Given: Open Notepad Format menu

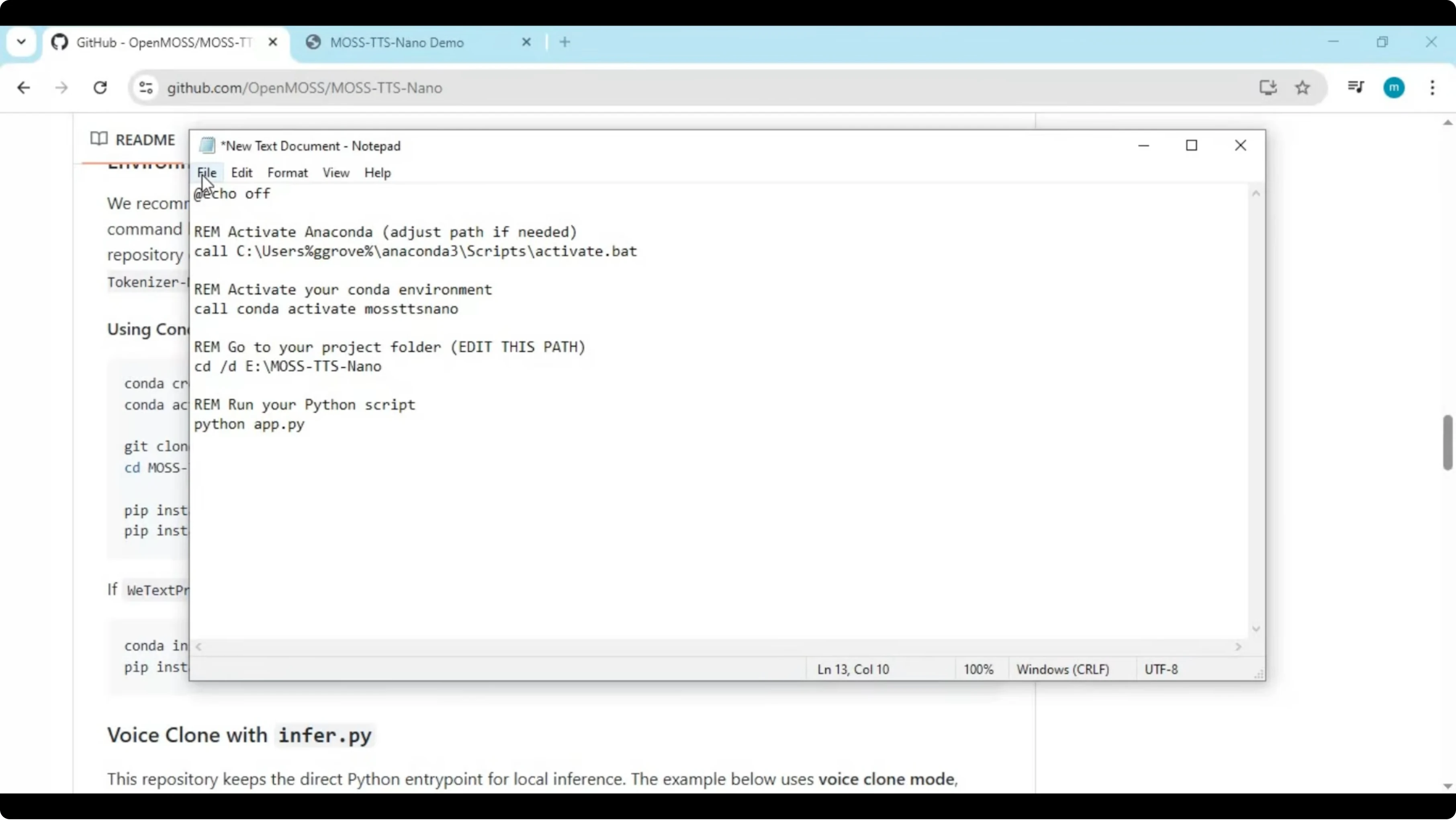Looking at the screenshot, I should click(x=287, y=173).
